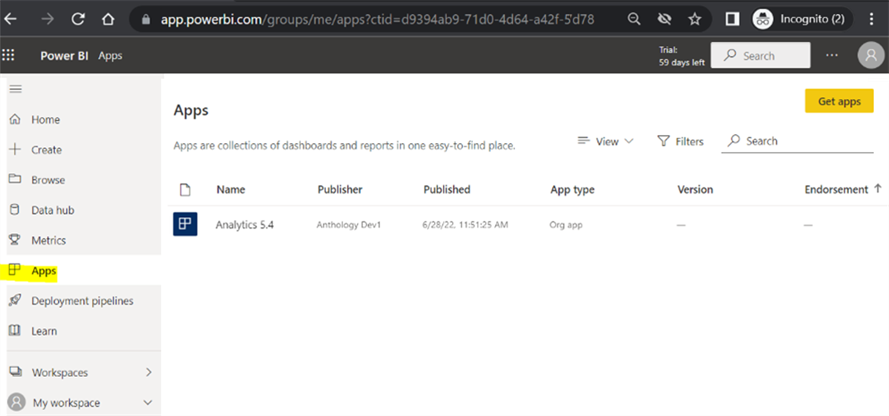The image size is (889, 416).
Task: Open Deployment pipelines in navigation
Action: (82, 301)
